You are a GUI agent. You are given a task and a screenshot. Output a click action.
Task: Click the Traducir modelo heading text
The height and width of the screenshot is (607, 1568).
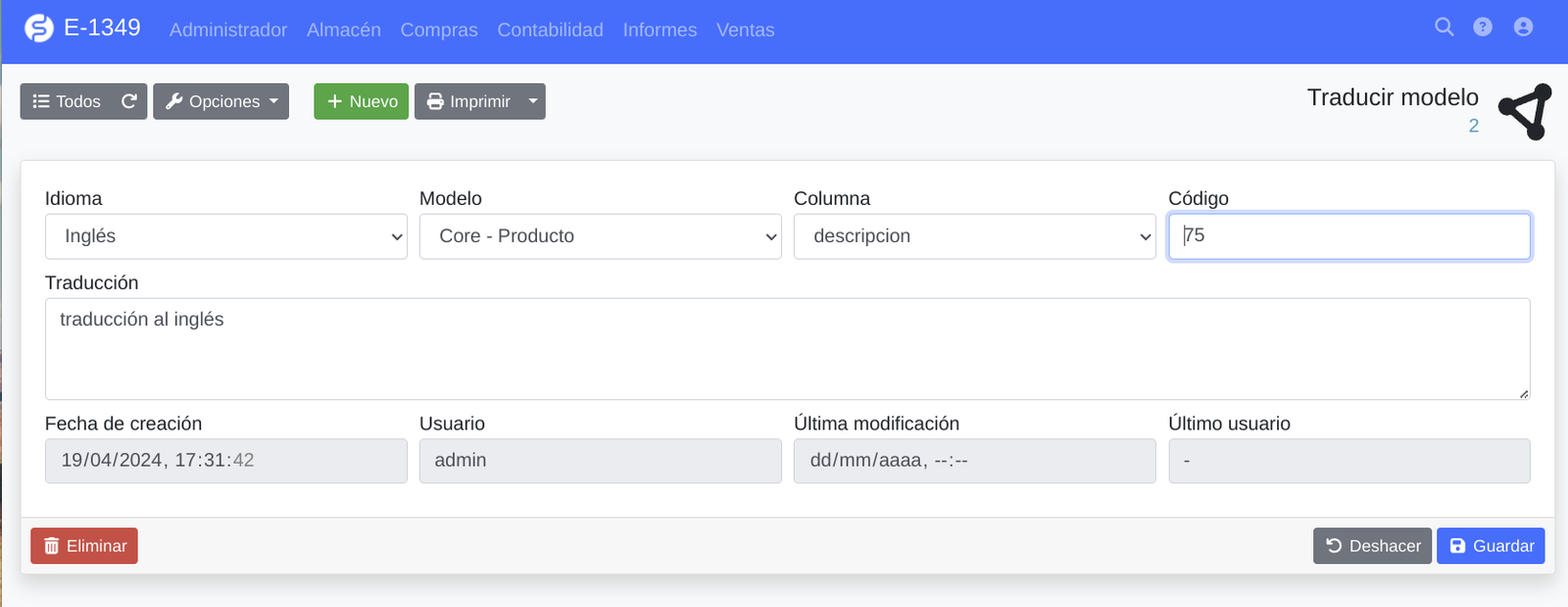[x=1393, y=97]
